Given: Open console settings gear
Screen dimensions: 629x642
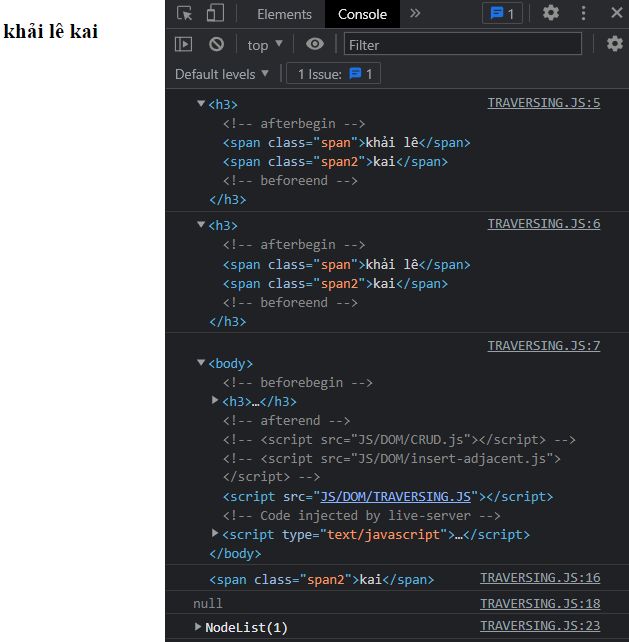Looking at the screenshot, I should pos(614,43).
